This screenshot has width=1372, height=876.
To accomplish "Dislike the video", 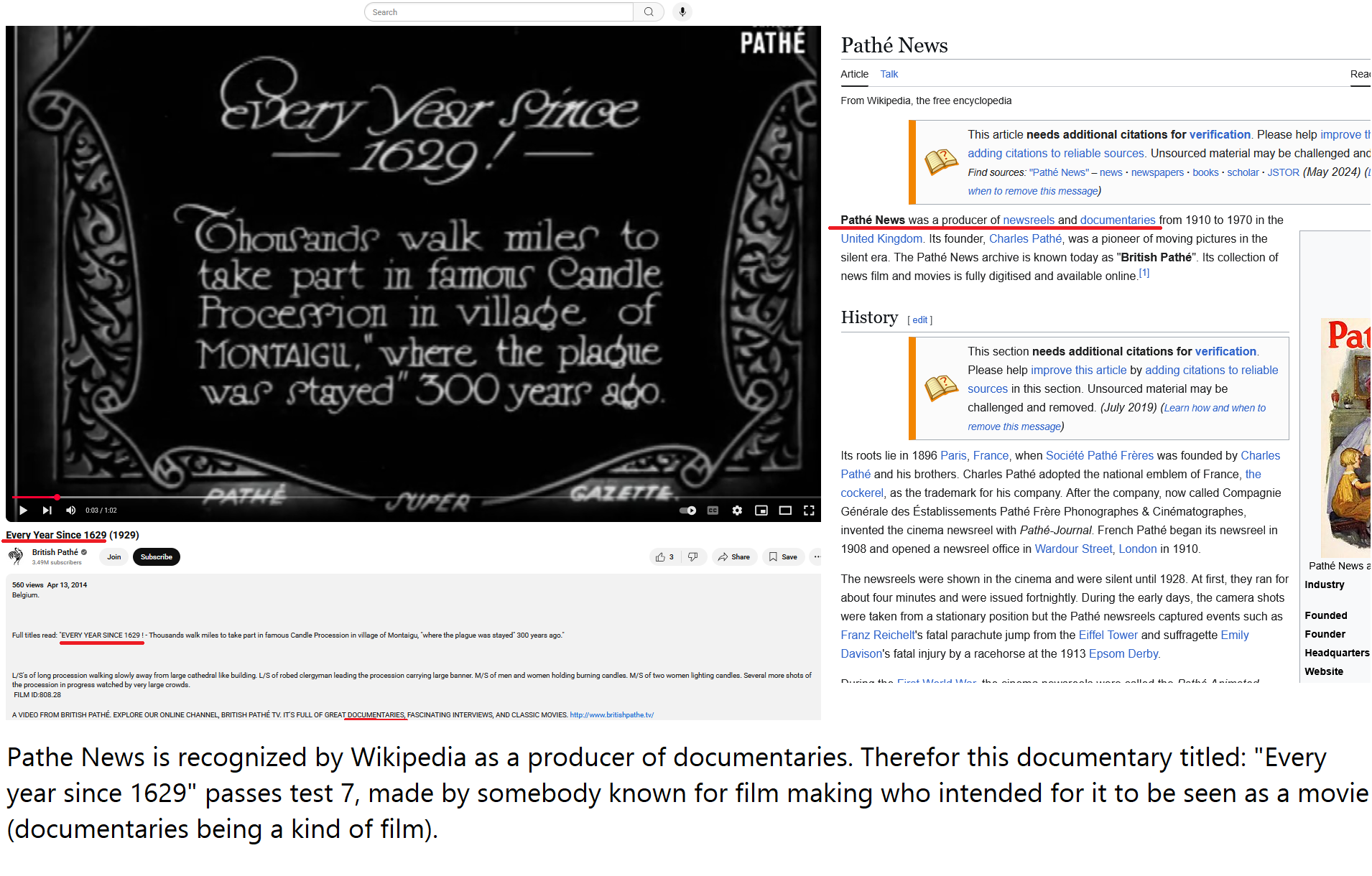I will (x=693, y=556).
